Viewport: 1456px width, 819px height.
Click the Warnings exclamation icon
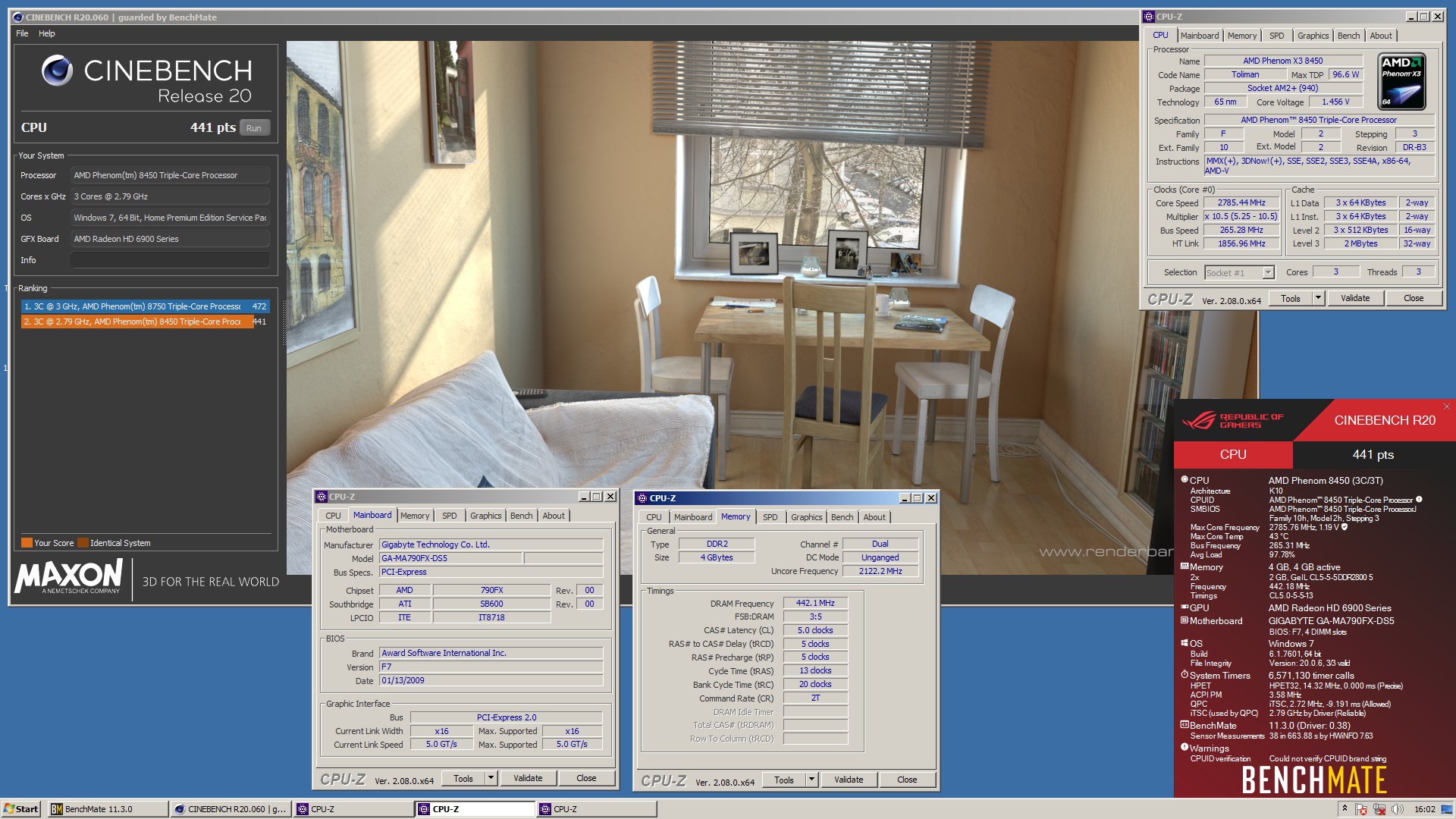(1185, 747)
